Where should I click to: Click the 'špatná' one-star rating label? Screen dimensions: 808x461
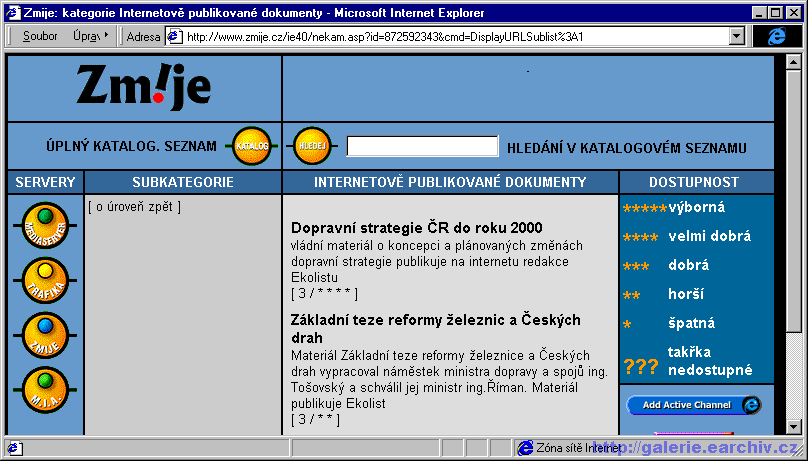pyautogui.click(x=692, y=323)
